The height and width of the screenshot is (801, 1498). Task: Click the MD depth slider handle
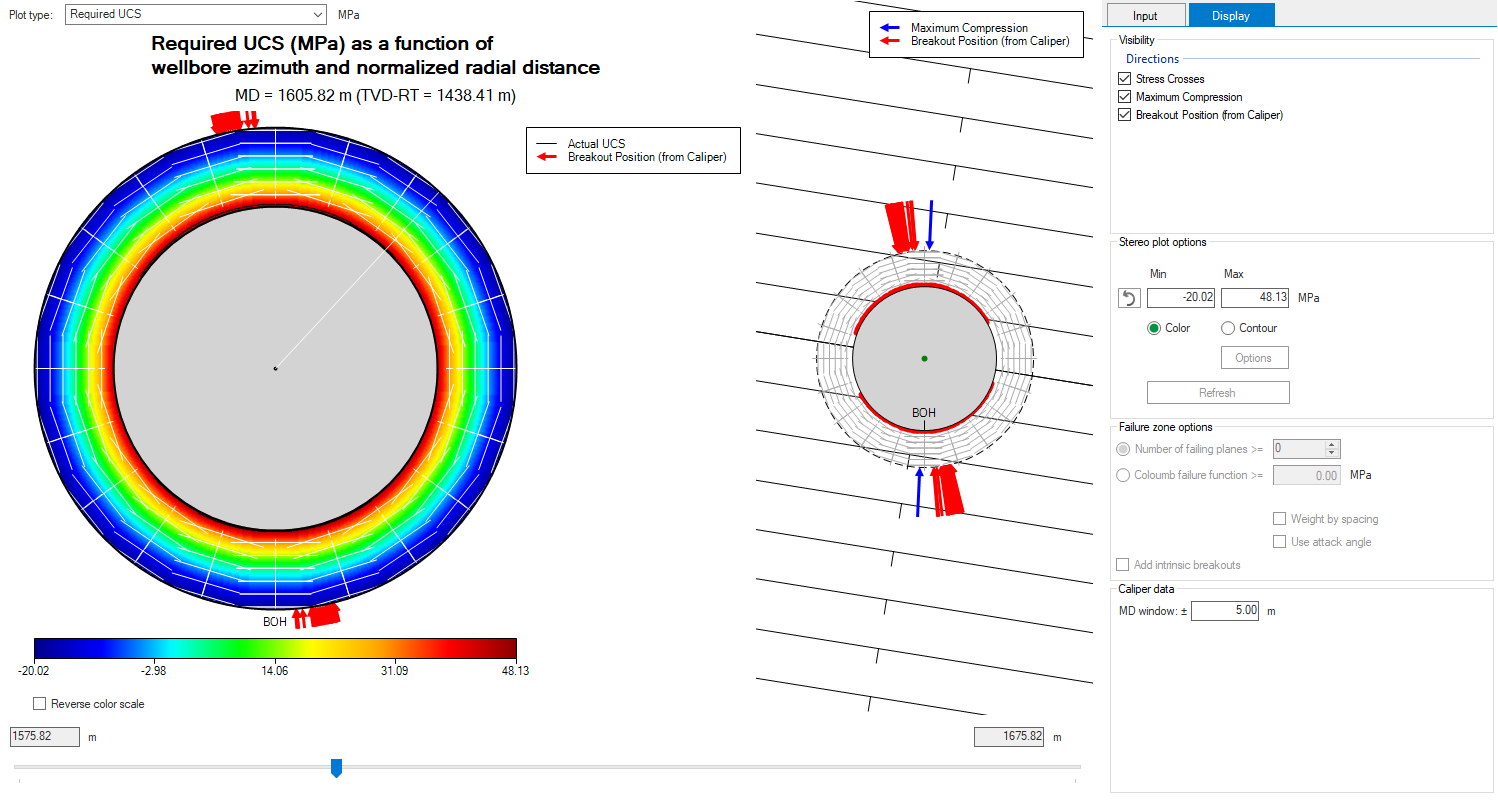(336, 767)
